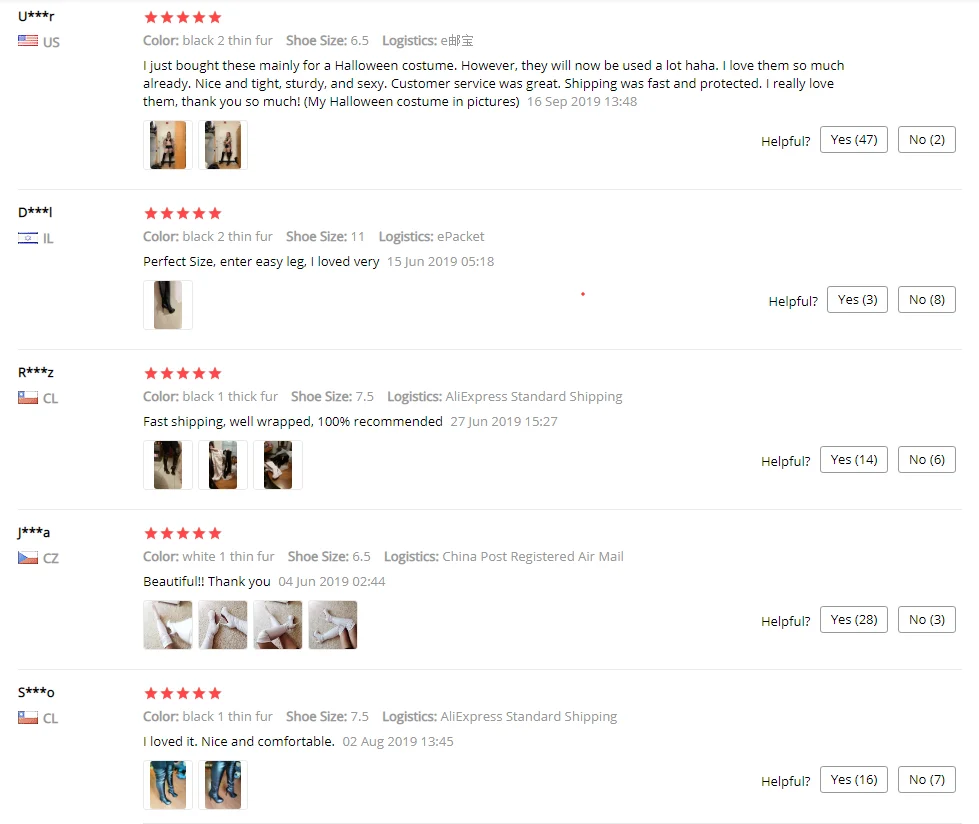Click the Czech flag icon beside CZ

pos(27,557)
